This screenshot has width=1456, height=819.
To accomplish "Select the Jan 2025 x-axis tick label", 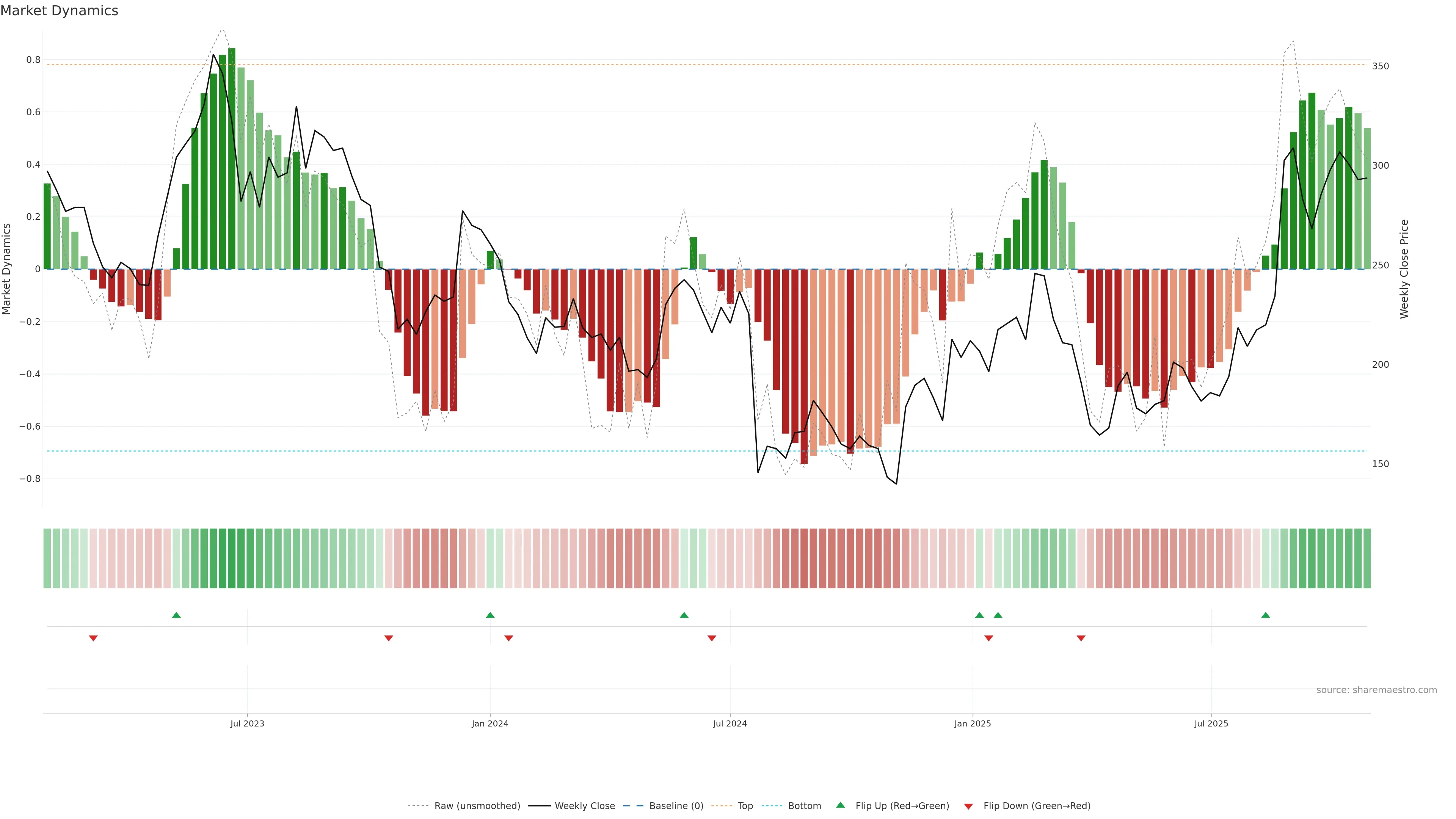I will click(x=972, y=723).
